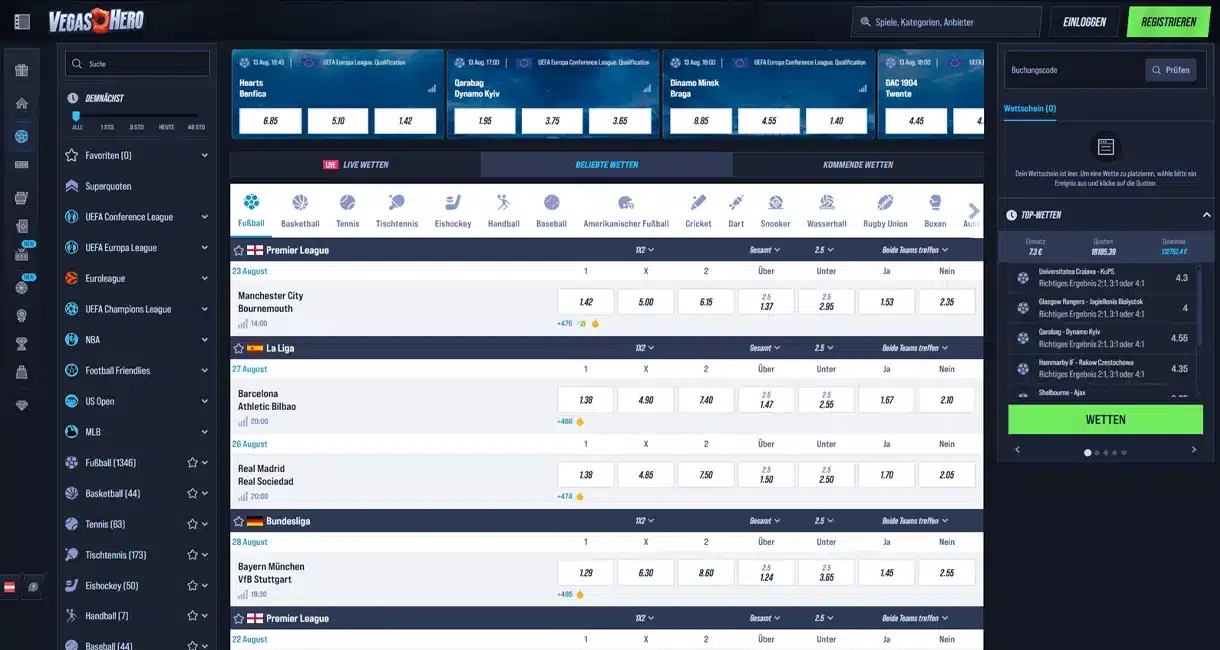Open the Gesamt dropdown in Bundesliga header
Screen dimensions: 1220x650
(765, 521)
